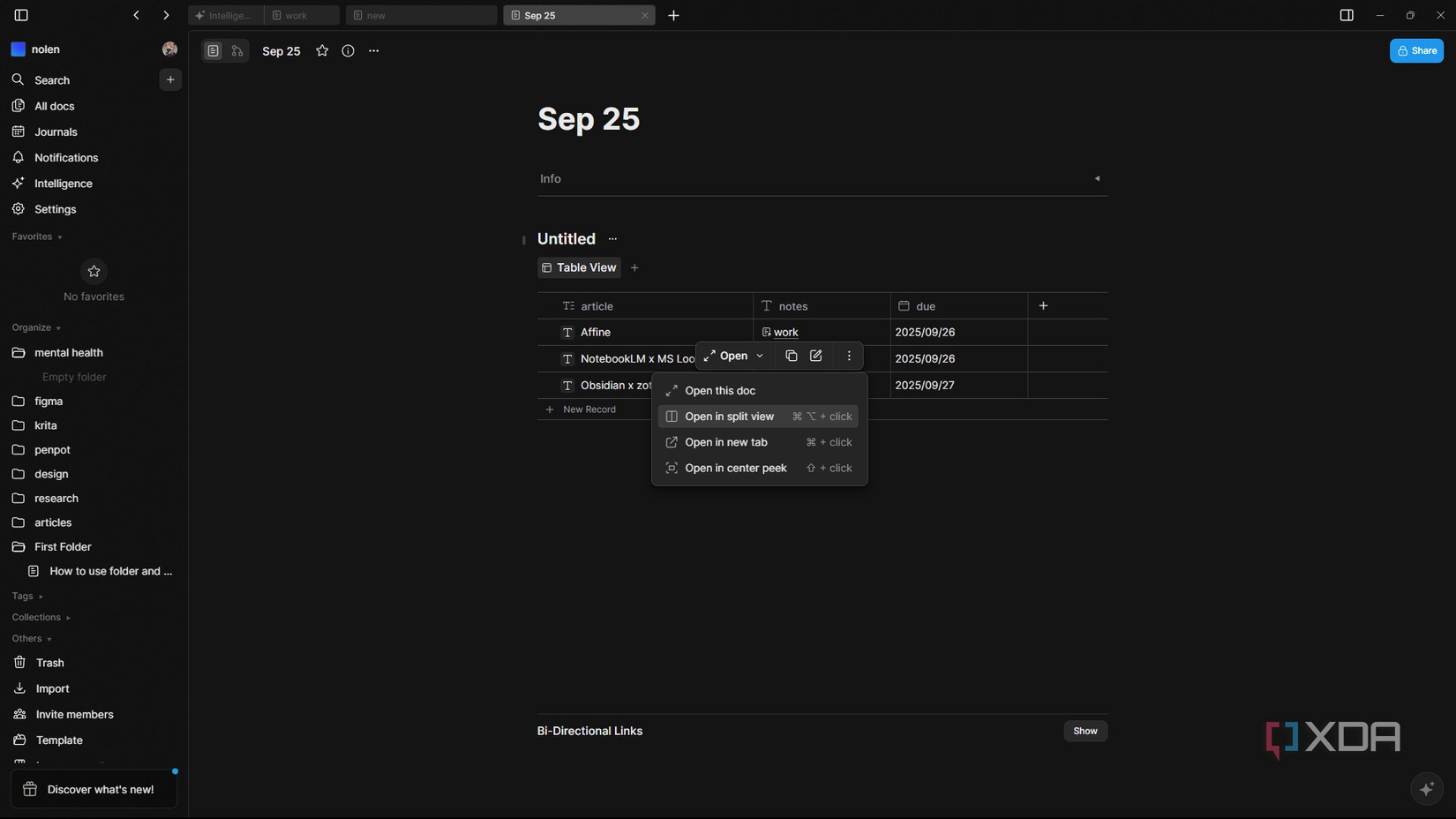Image resolution: width=1456 pixels, height=819 pixels.
Task: Show Bi-Directional Links
Action: (1085, 731)
